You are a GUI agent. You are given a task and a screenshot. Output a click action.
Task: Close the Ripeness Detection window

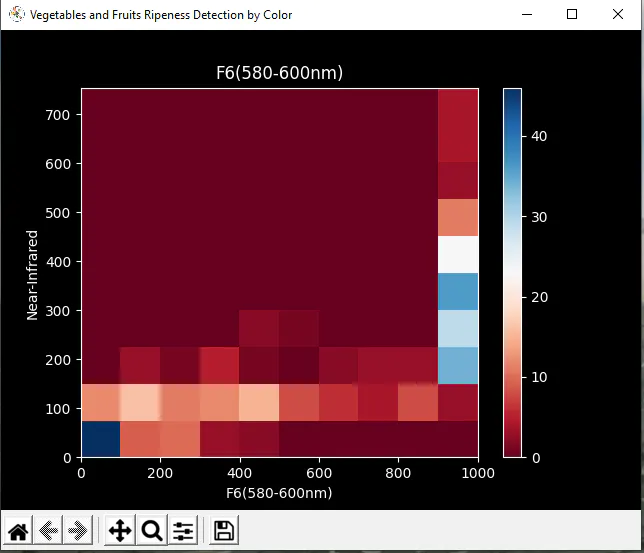pyautogui.click(x=618, y=14)
